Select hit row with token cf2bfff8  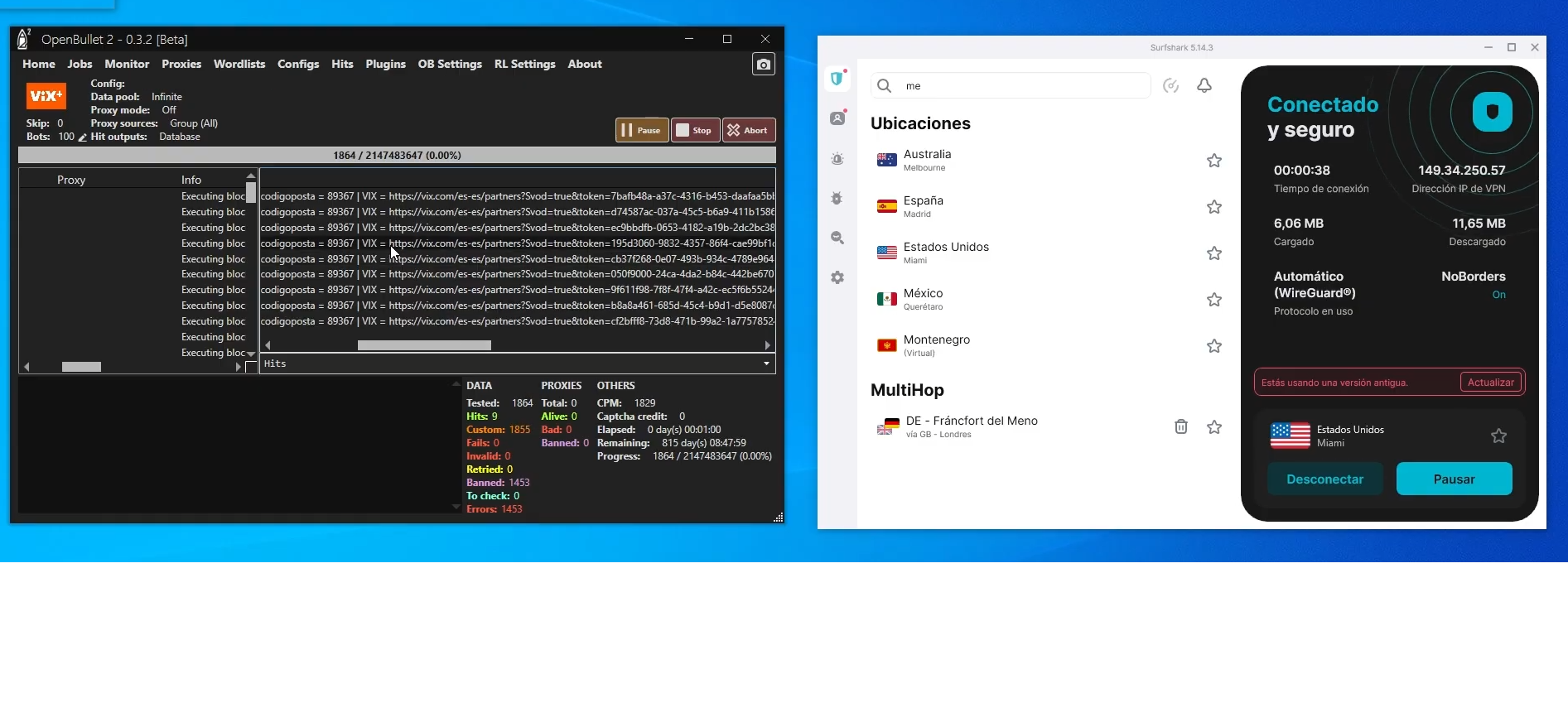[518, 321]
